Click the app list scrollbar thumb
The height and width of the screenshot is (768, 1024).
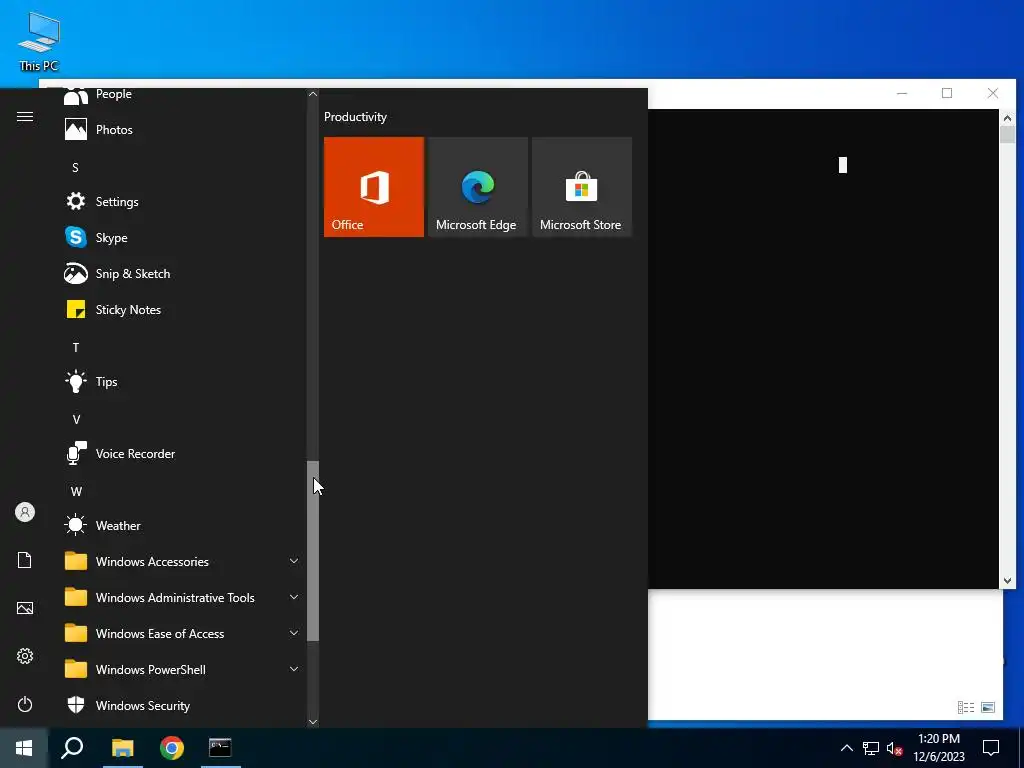click(x=313, y=551)
